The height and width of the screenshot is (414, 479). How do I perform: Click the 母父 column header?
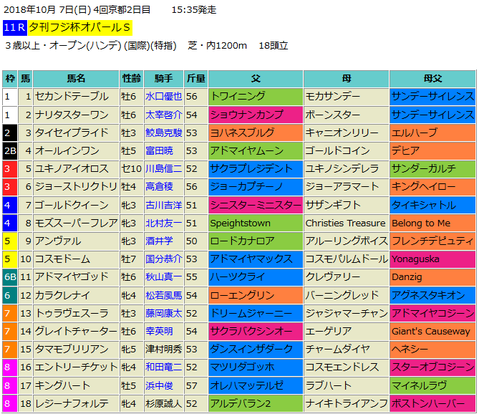[x=432, y=79]
